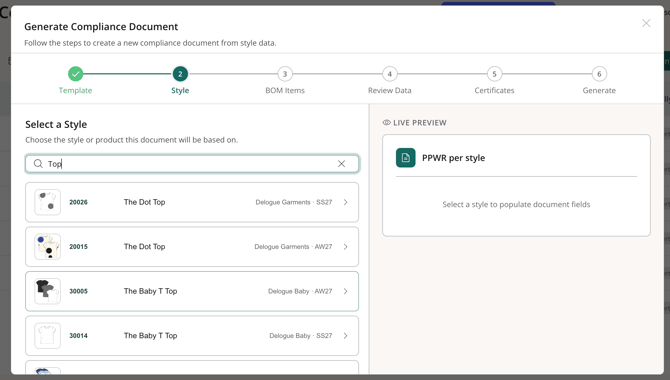Click the BOM Items step label
Screen dimensions: 670x380
[x=285, y=90]
